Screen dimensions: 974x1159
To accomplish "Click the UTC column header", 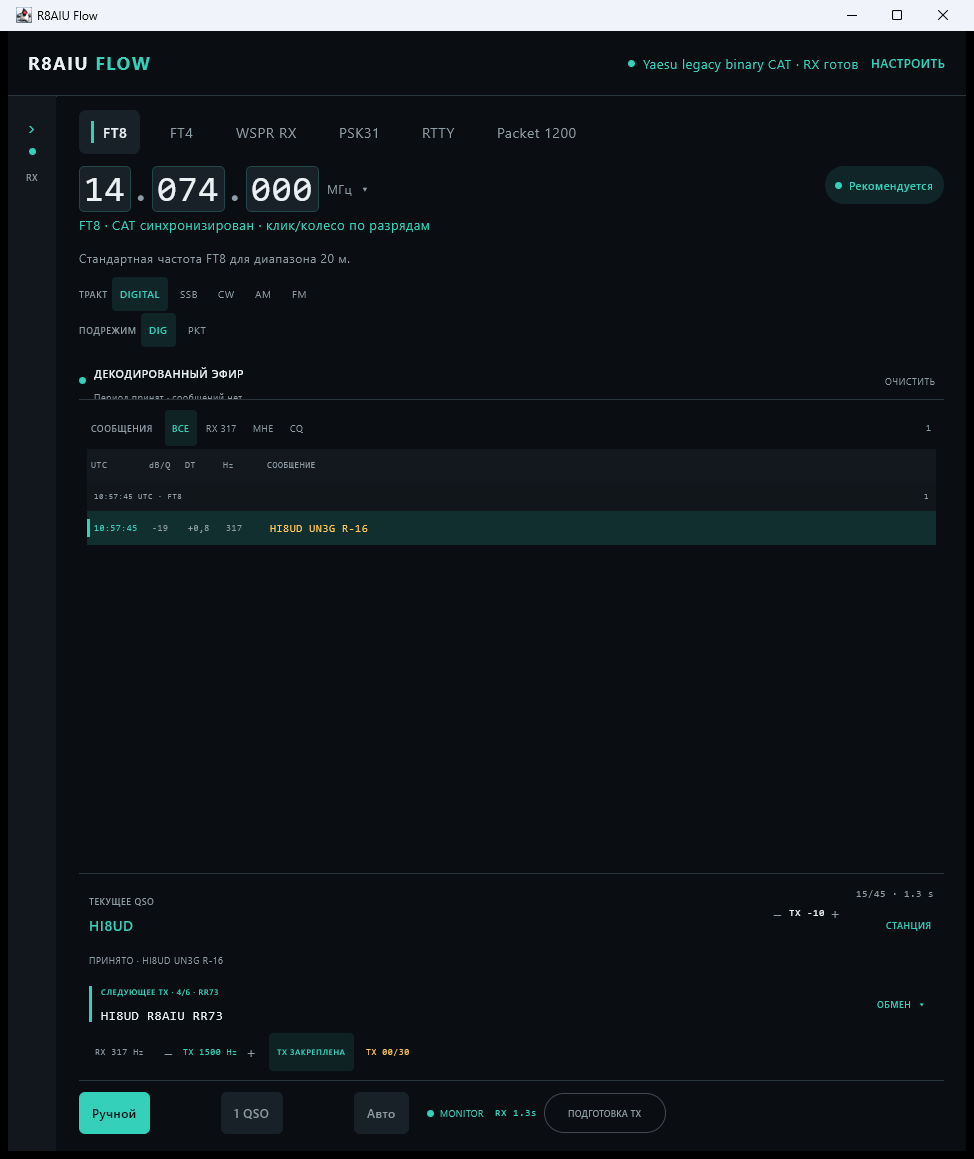I will (99, 465).
